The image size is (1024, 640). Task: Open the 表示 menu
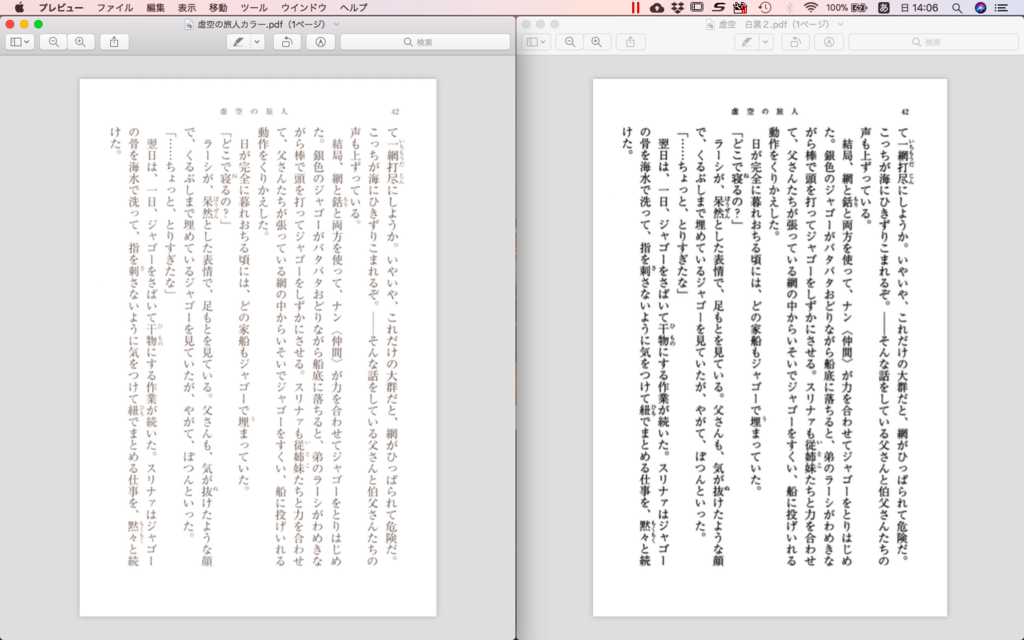pyautogui.click(x=185, y=8)
